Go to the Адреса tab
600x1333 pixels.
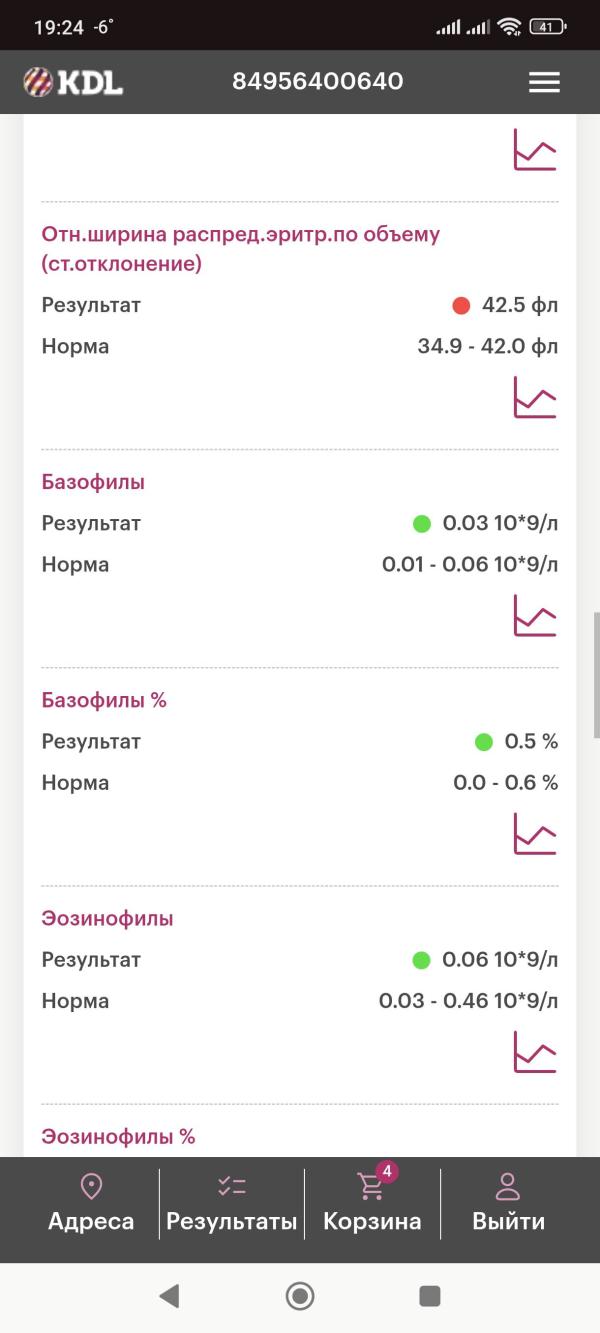(91, 1203)
